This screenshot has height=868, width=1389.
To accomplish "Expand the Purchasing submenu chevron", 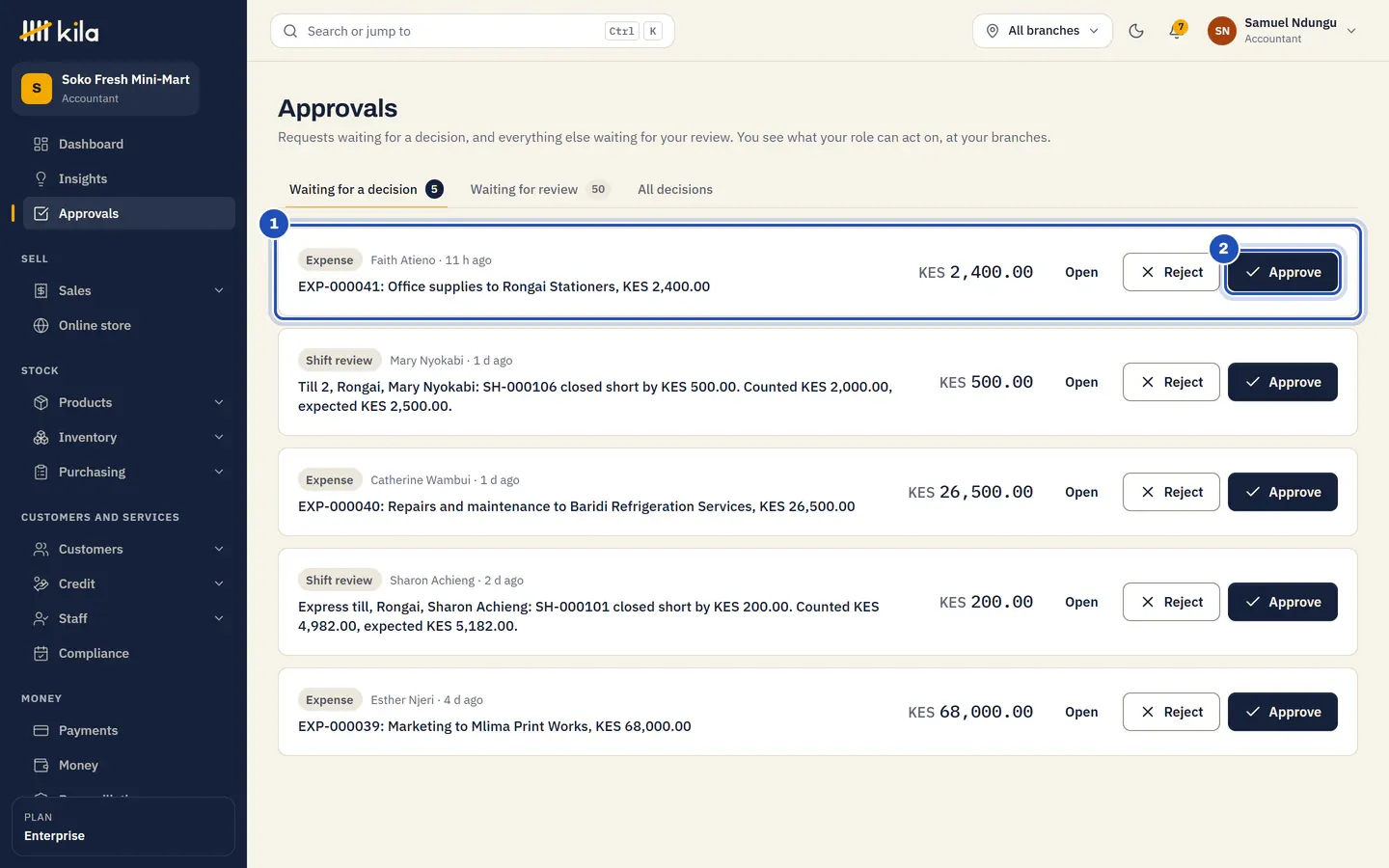I will click(219, 473).
